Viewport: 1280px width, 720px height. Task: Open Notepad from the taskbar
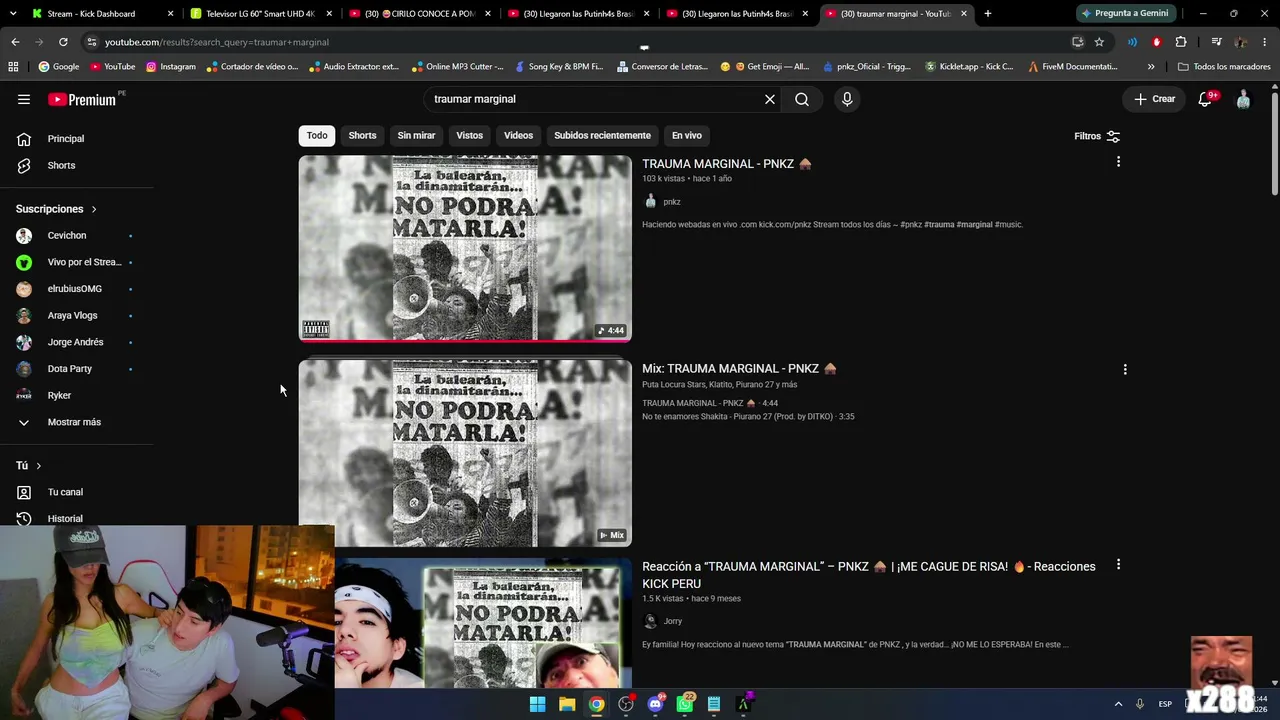pyautogui.click(x=714, y=704)
